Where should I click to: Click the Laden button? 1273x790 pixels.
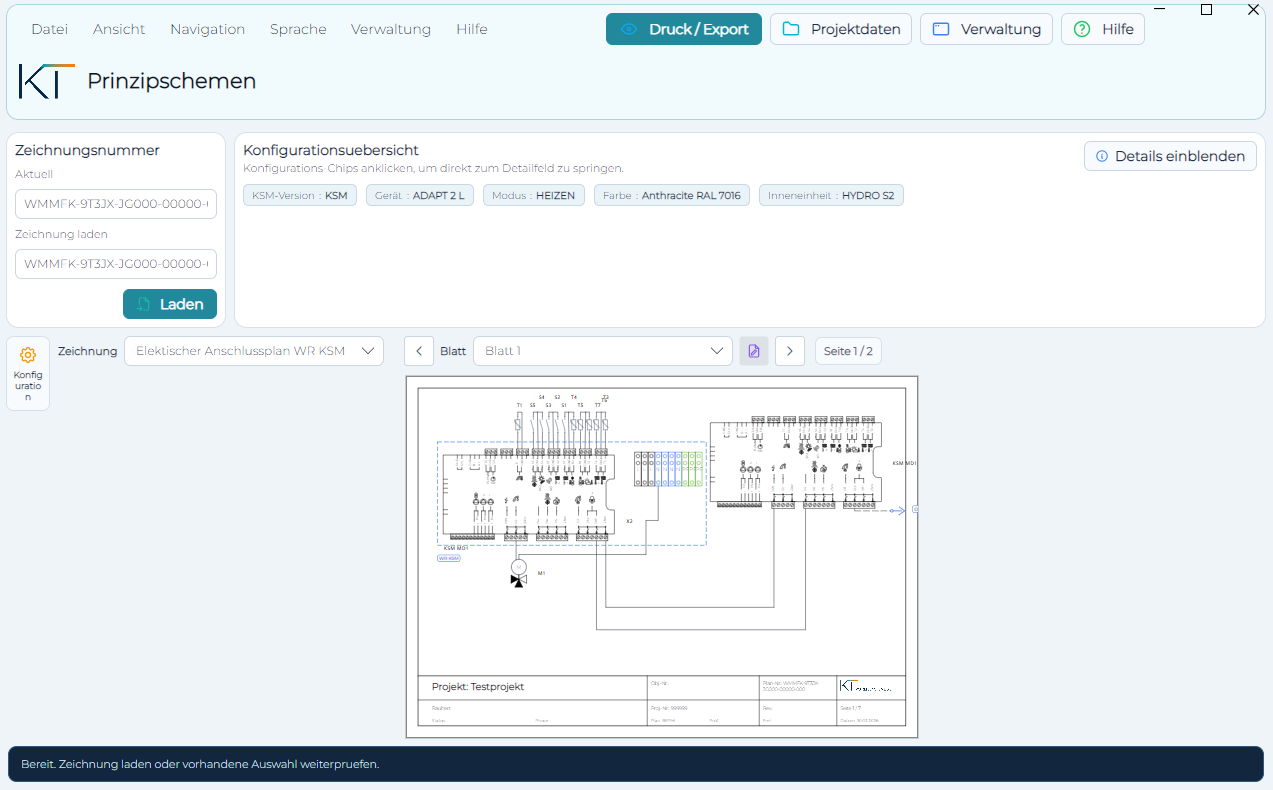170,304
